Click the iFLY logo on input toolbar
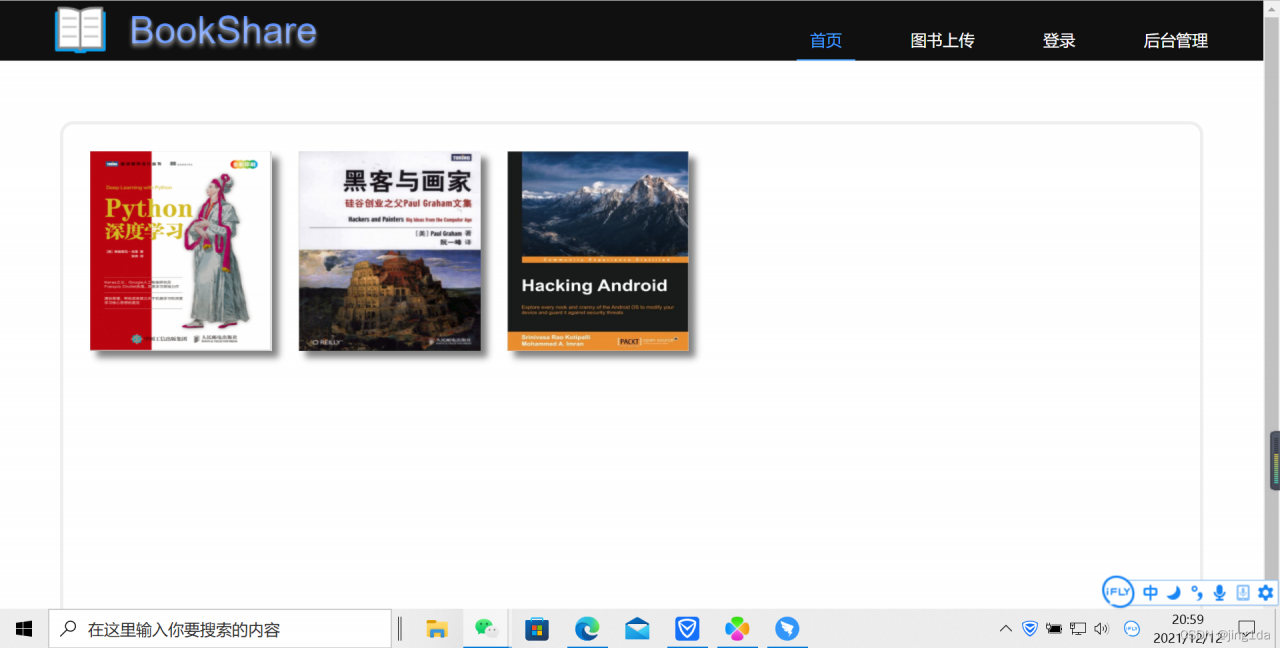Image resolution: width=1280 pixels, height=648 pixels. pos(1118,592)
